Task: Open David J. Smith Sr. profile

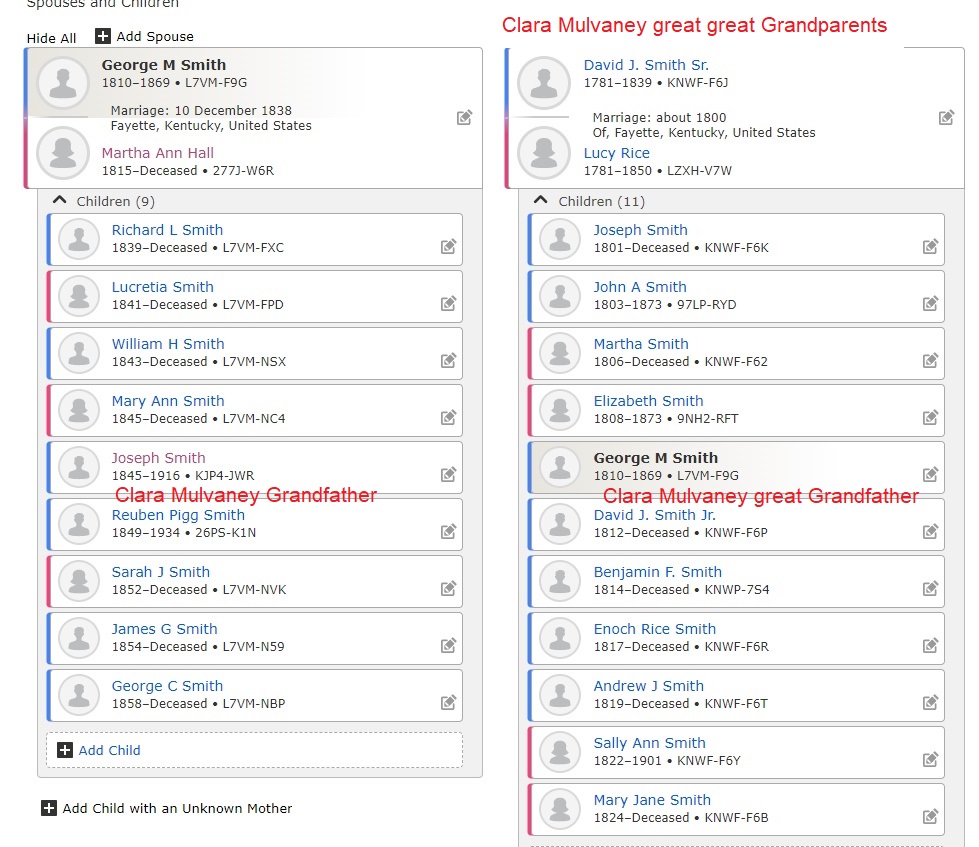Action: click(646, 65)
